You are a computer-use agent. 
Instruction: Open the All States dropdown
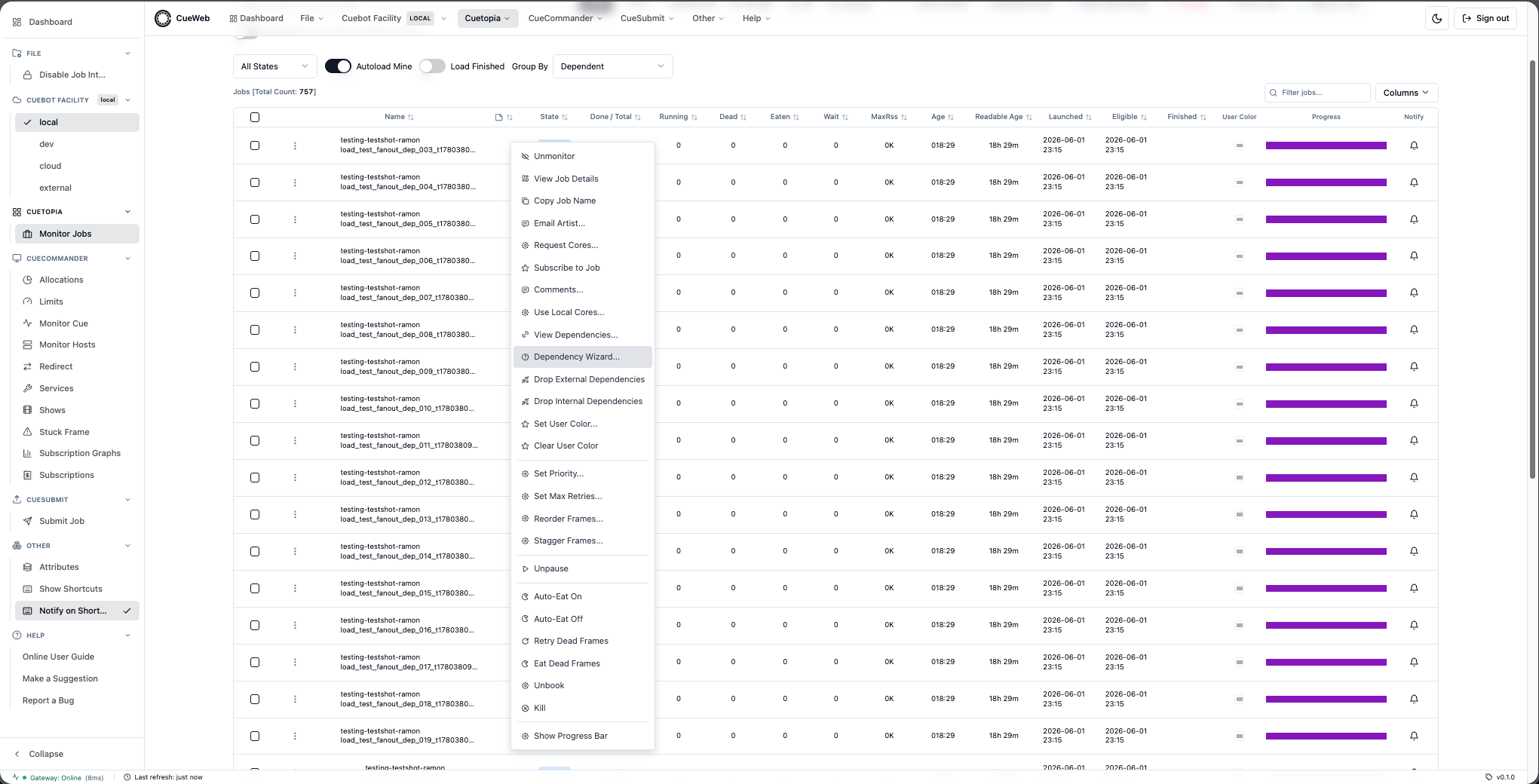pyautogui.click(x=275, y=66)
